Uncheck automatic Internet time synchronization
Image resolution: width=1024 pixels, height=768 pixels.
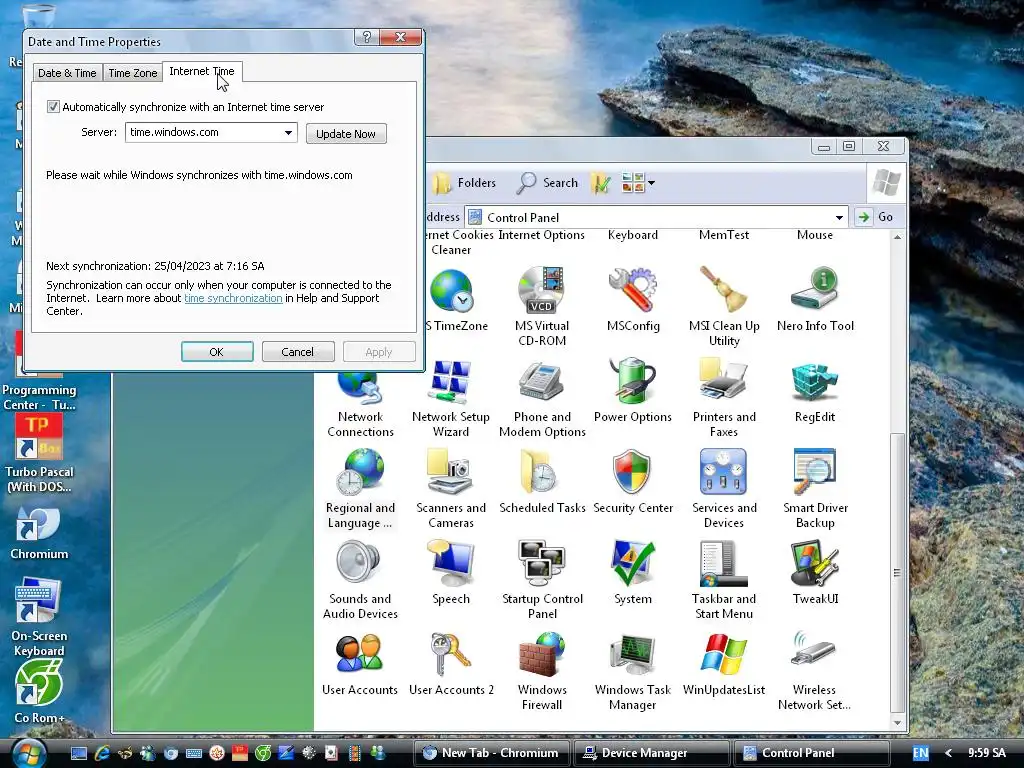(54, 106)
